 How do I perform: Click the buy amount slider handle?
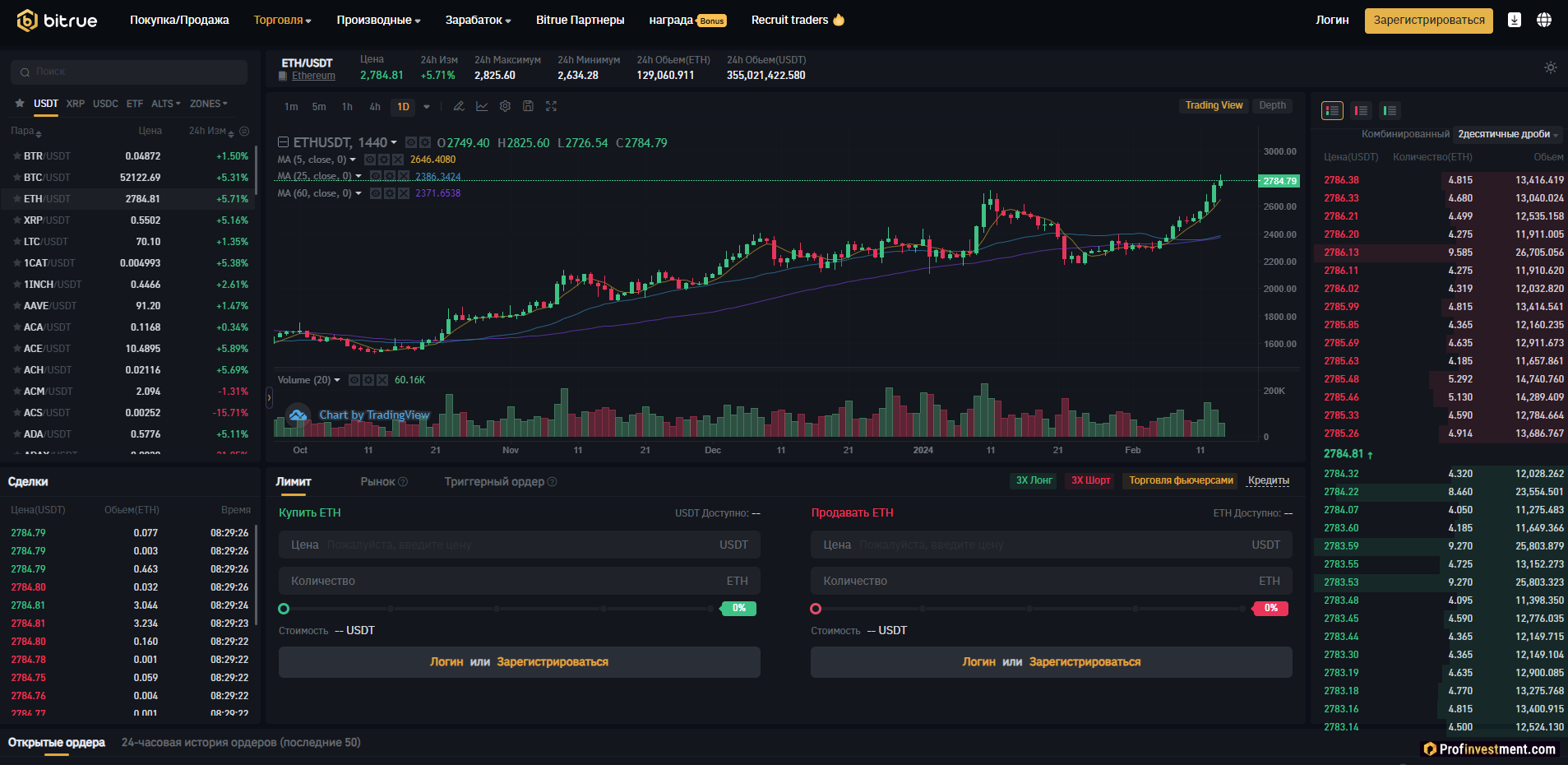pos(284,609)
